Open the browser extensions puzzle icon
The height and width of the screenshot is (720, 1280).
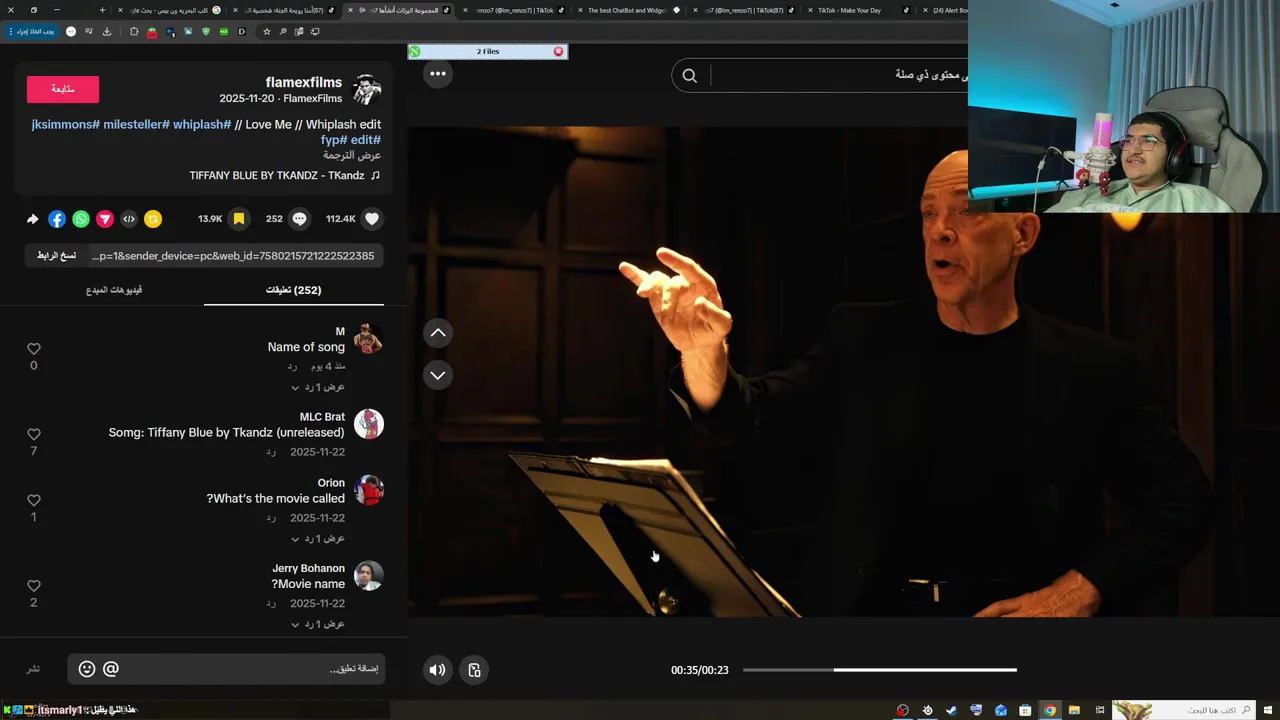click(x=134, y=31)
